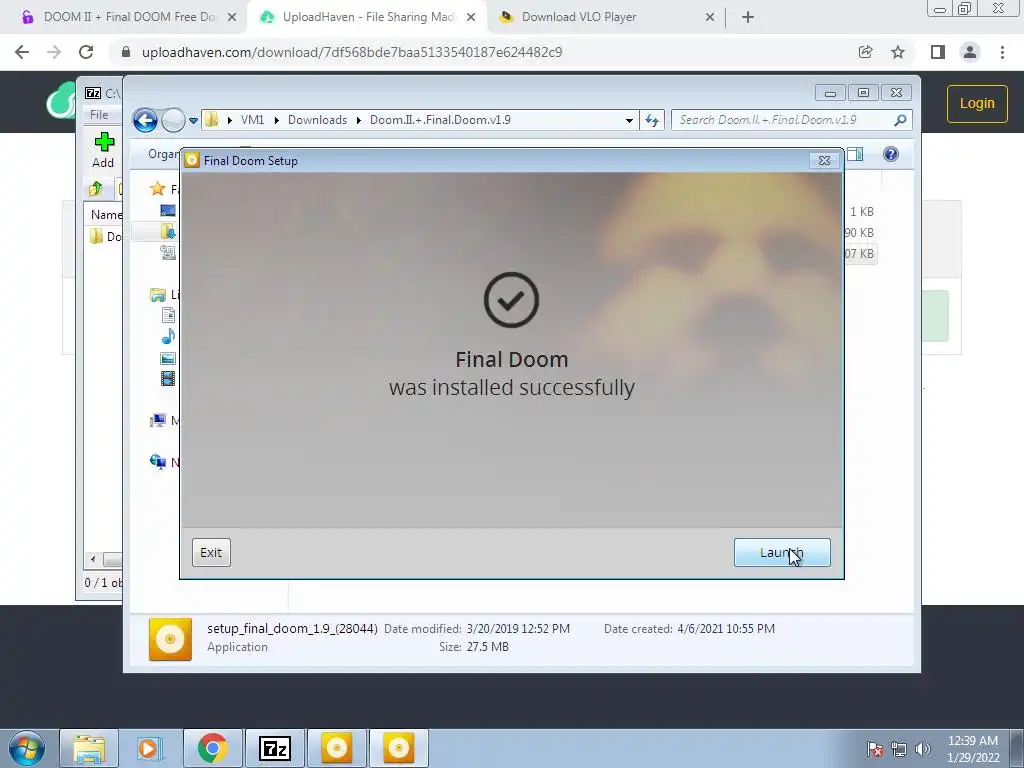Select the VM1 breadcrumb in Explorer
The height and width of the screenshot is (768, 1024).
(x=252, y=120)
